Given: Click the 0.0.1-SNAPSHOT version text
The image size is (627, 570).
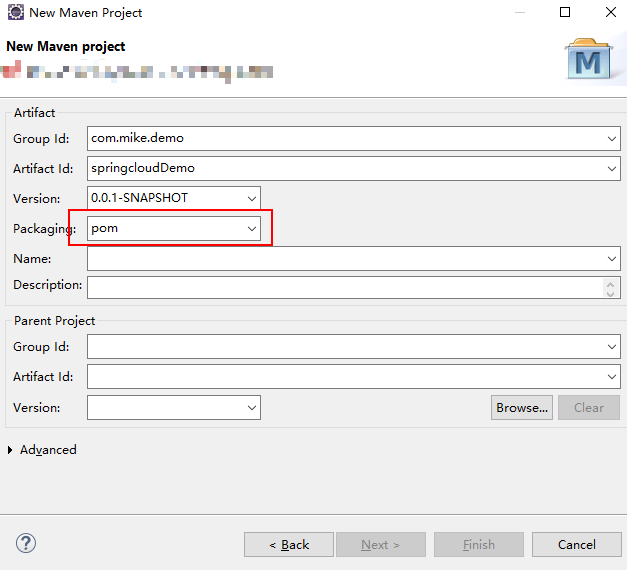Looking at the screenshot, I should pyautogui.click(x=139, y=198).
